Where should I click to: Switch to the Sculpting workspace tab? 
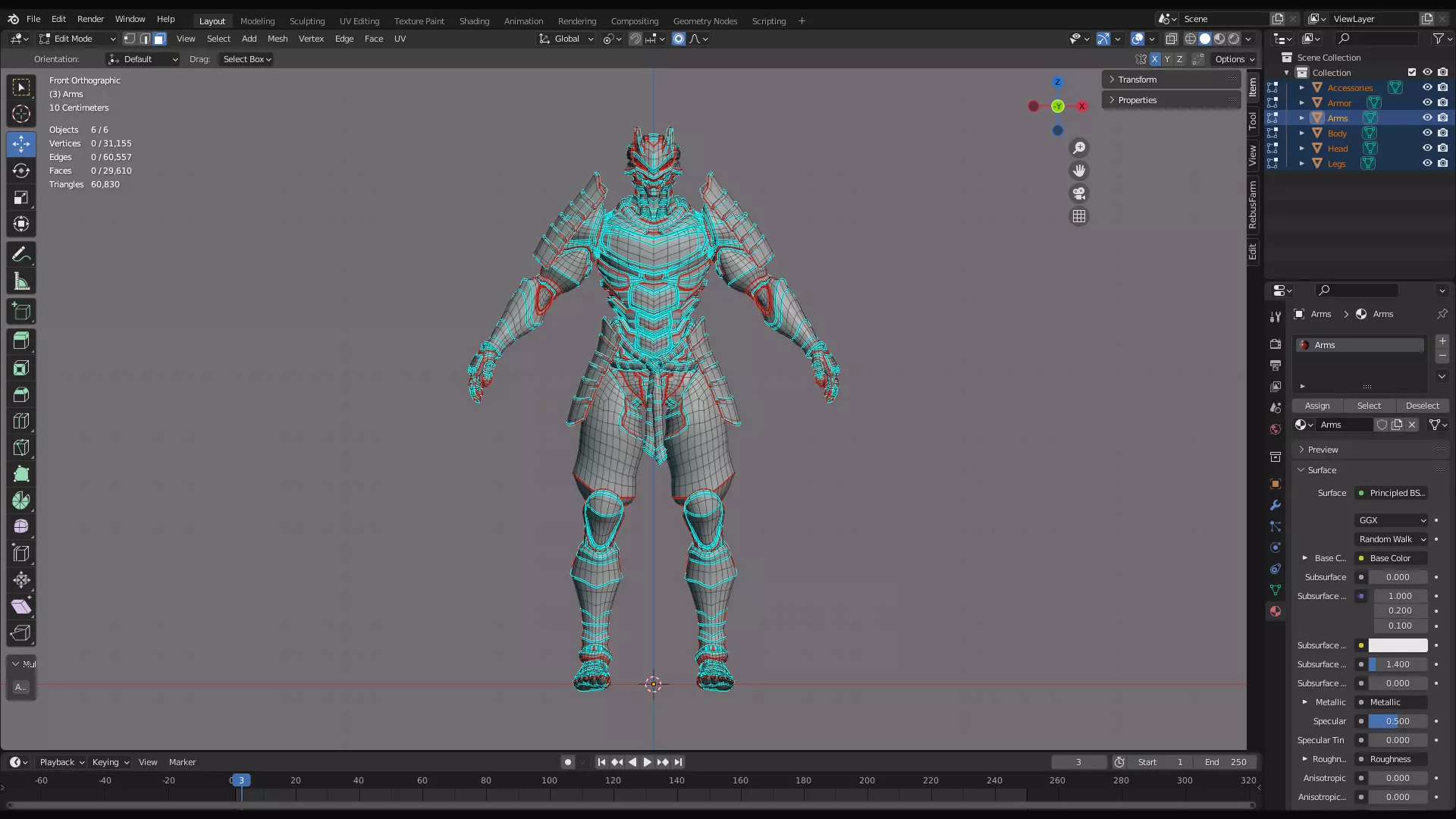307,21
